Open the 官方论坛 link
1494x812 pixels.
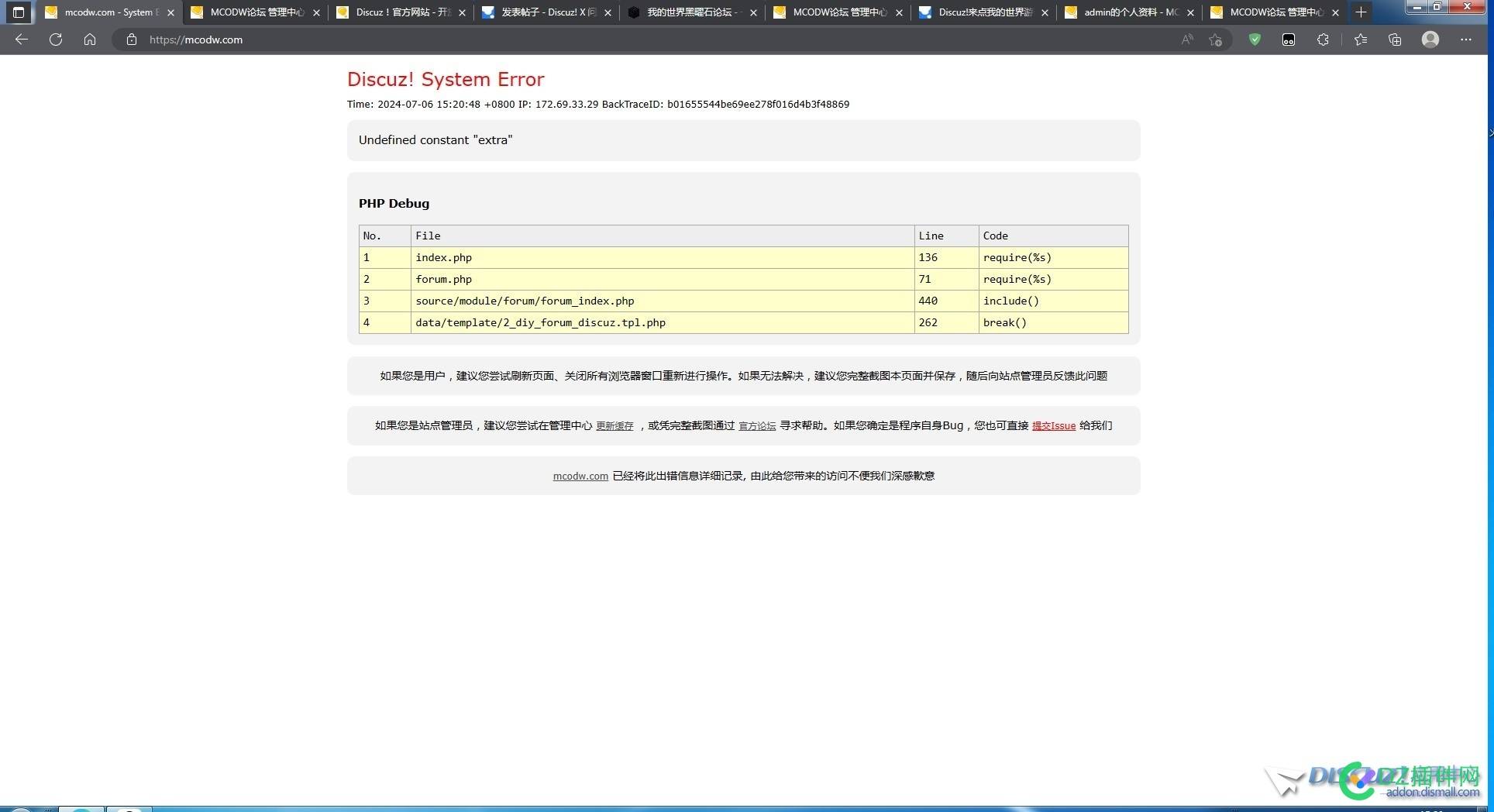[x=757, y=426]
